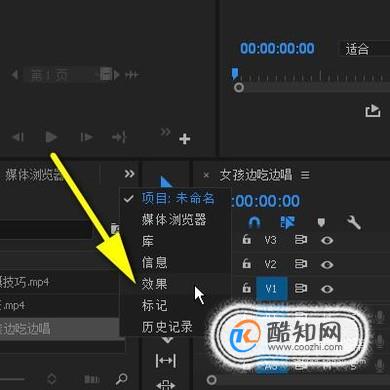Choose 媒体浏览器 in the dropdown menu
The image size is (390, 390).
click(x=174, y=220)
